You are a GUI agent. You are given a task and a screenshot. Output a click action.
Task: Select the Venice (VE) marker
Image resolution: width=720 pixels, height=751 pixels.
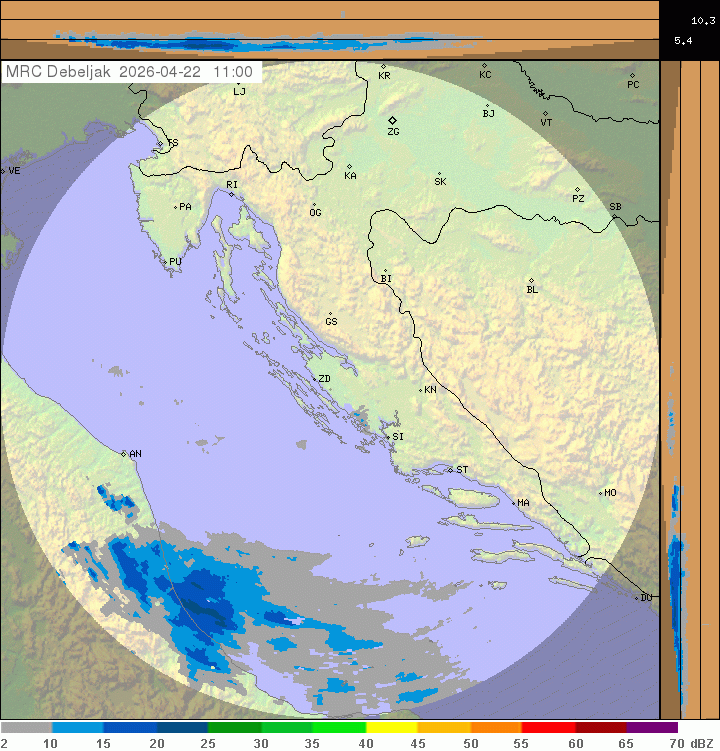pos(3,171)
